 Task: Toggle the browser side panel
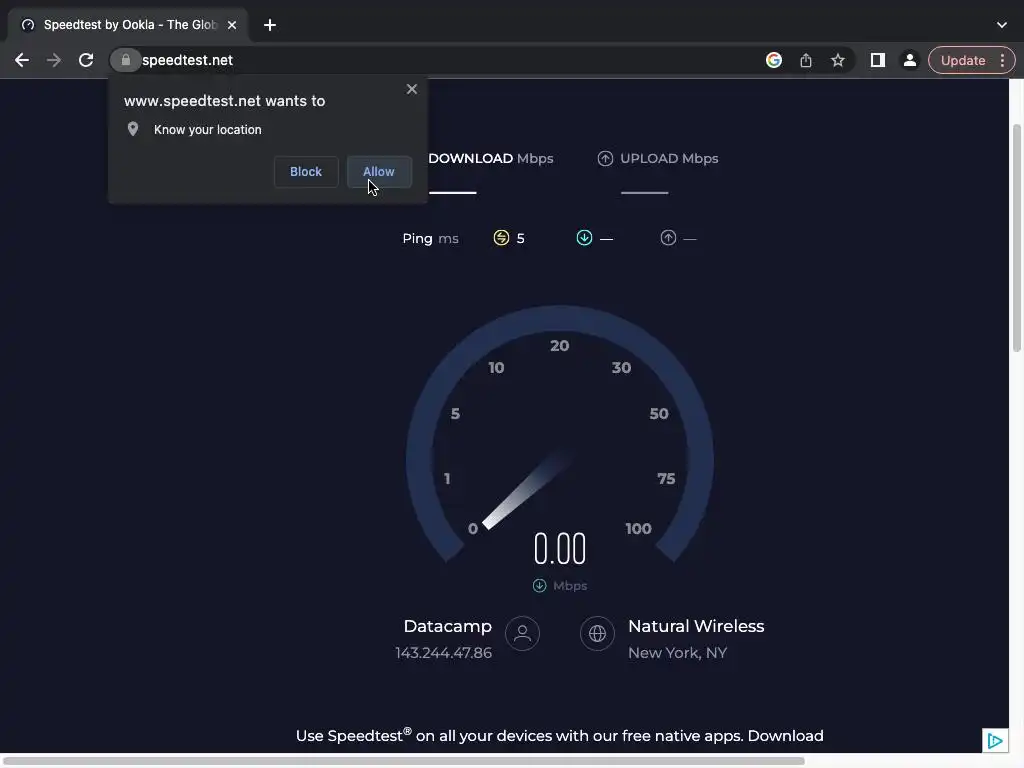878,60
